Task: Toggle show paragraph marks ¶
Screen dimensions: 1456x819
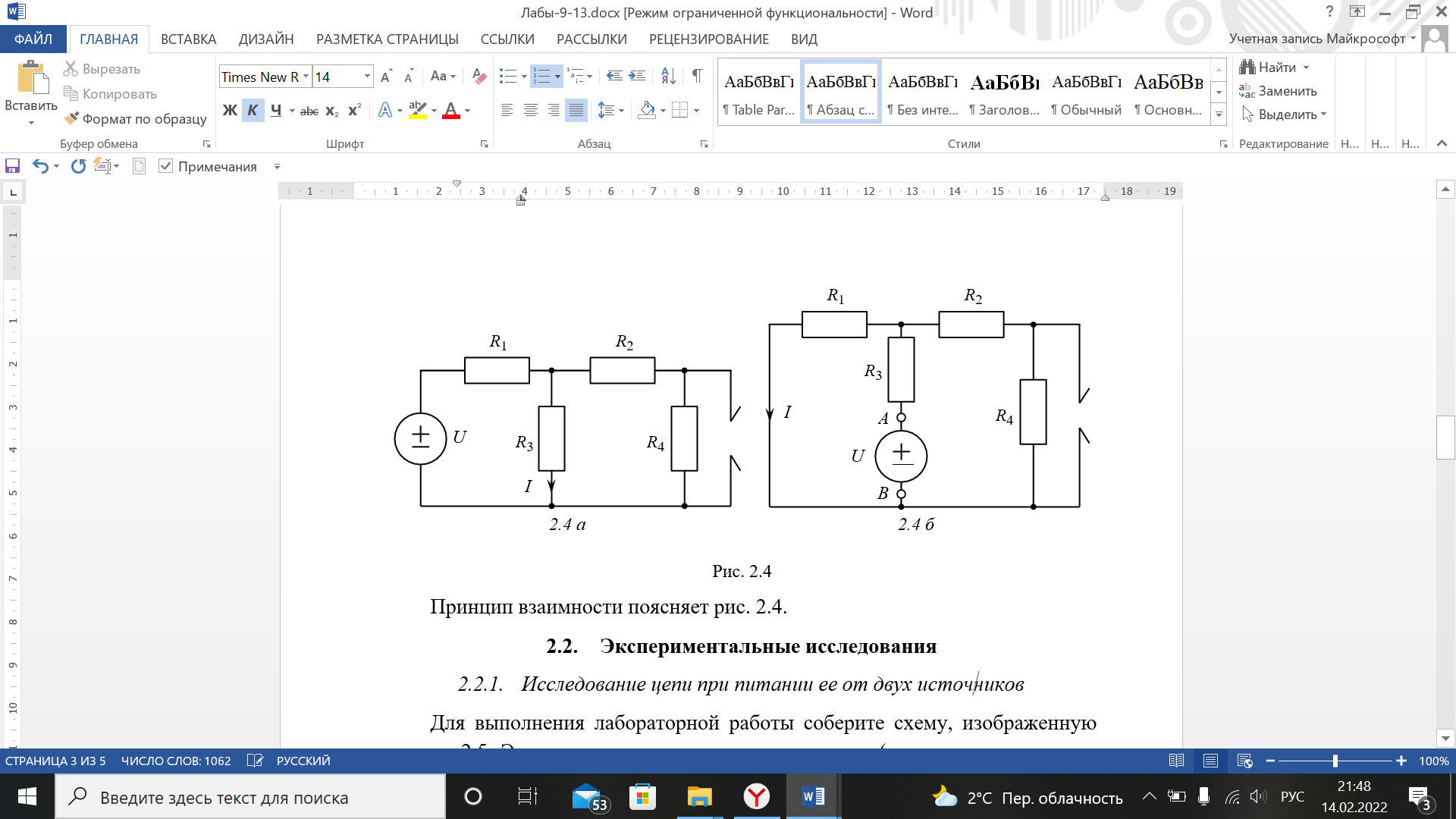Action: click(x=697, y=76)
